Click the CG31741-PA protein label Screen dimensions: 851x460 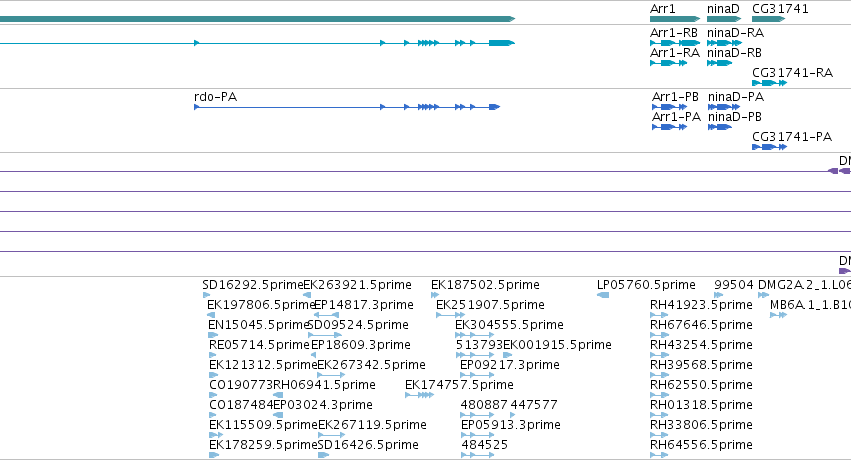(x=792, y=137)
